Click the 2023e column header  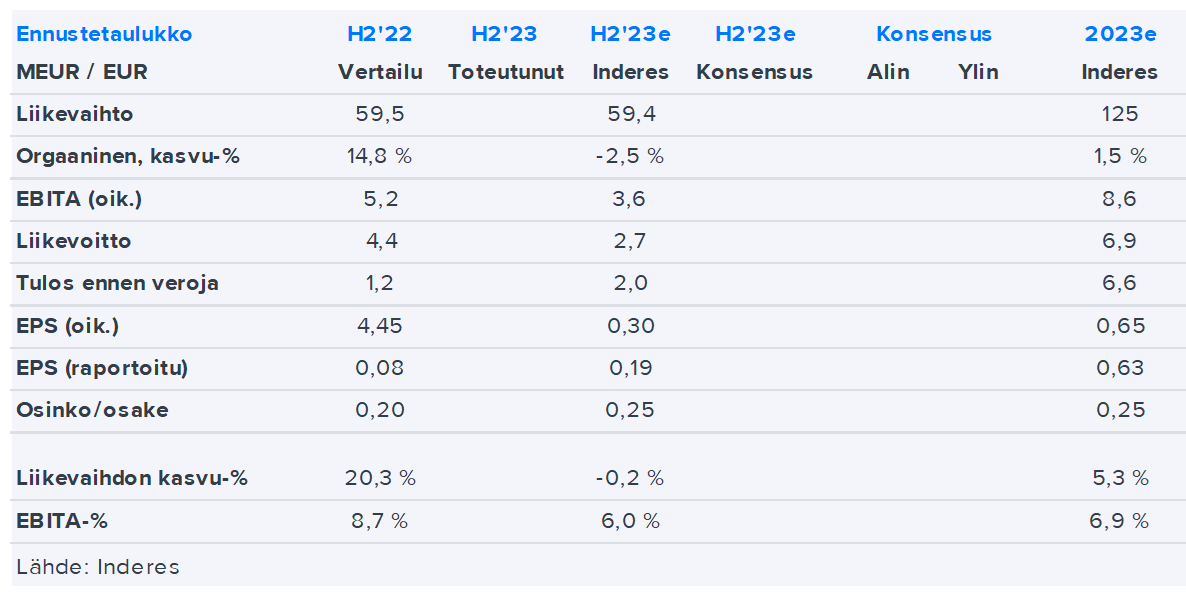1120,34
